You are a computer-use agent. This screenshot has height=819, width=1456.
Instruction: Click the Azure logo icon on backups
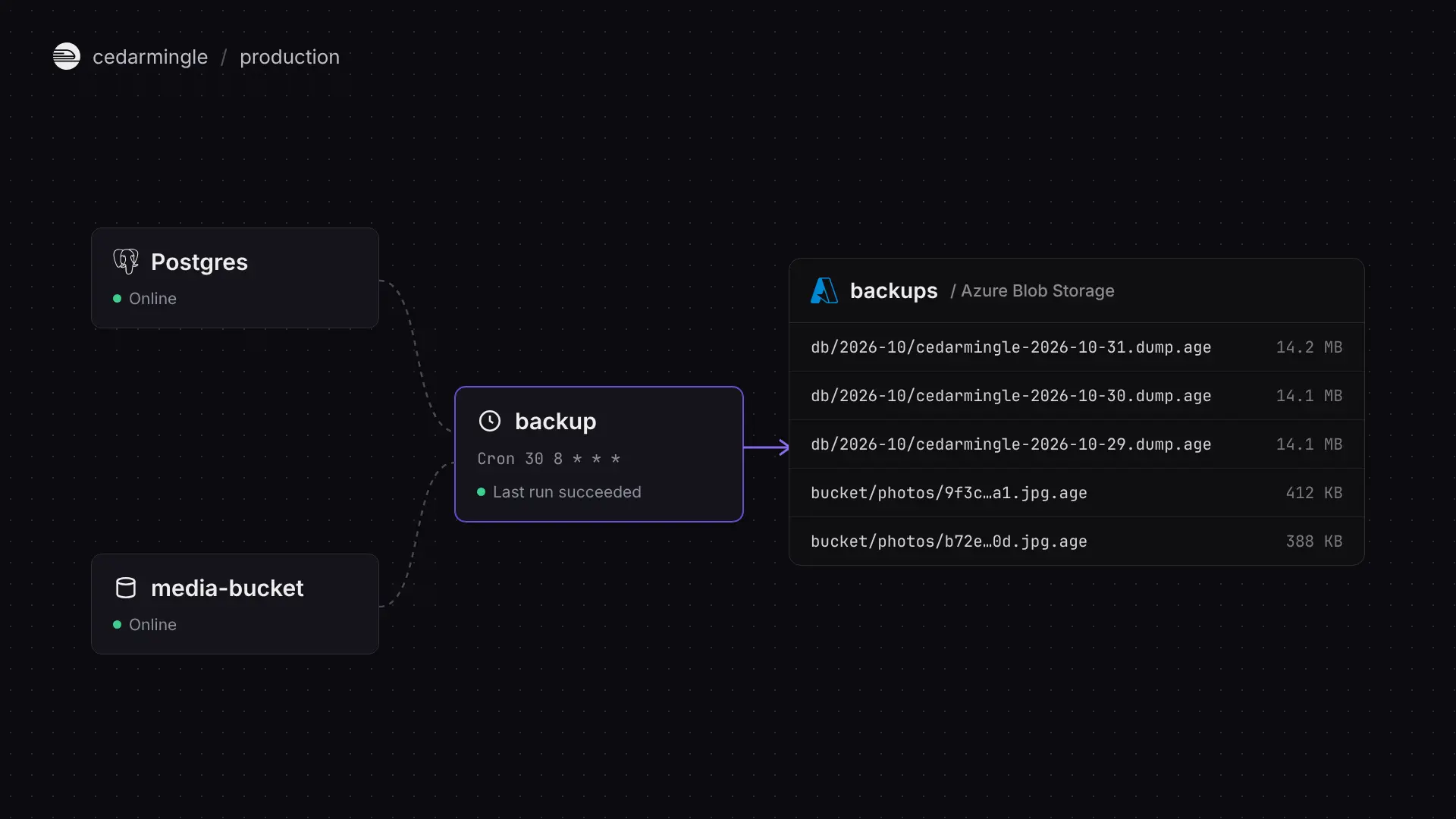point(824,290)
